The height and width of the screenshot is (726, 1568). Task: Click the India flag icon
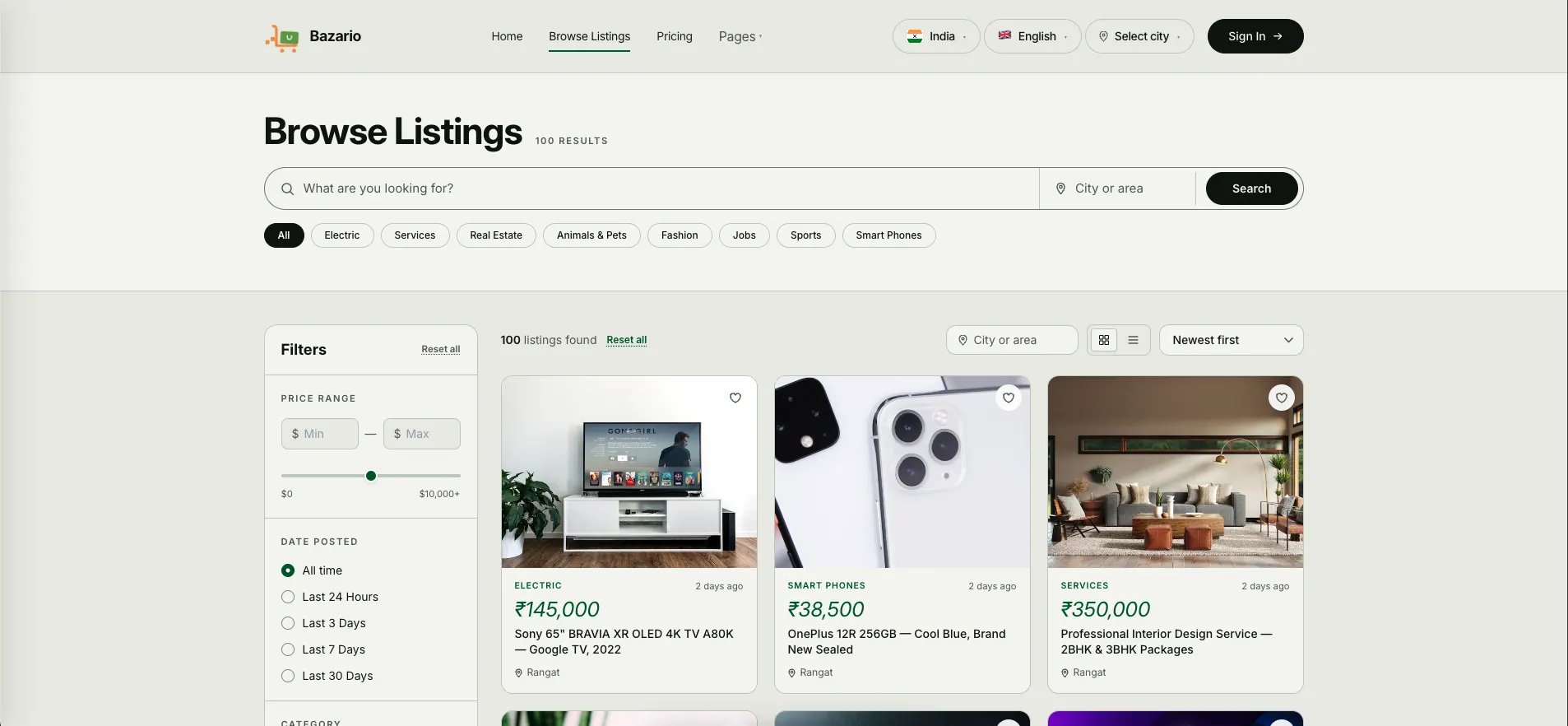[915, 36]
